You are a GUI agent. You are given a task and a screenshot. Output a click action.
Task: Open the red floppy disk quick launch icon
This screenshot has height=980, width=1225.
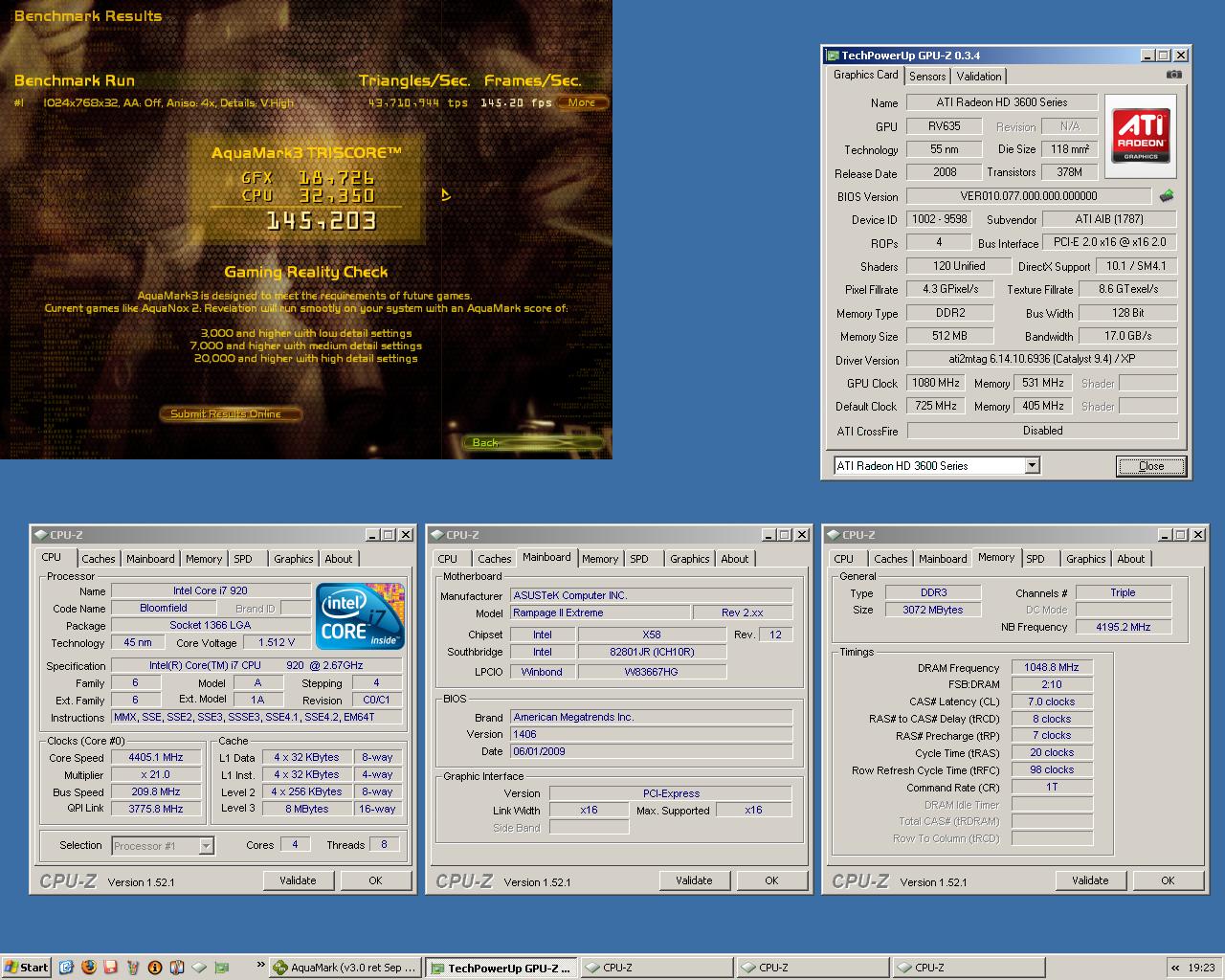(x=111, y=968)
